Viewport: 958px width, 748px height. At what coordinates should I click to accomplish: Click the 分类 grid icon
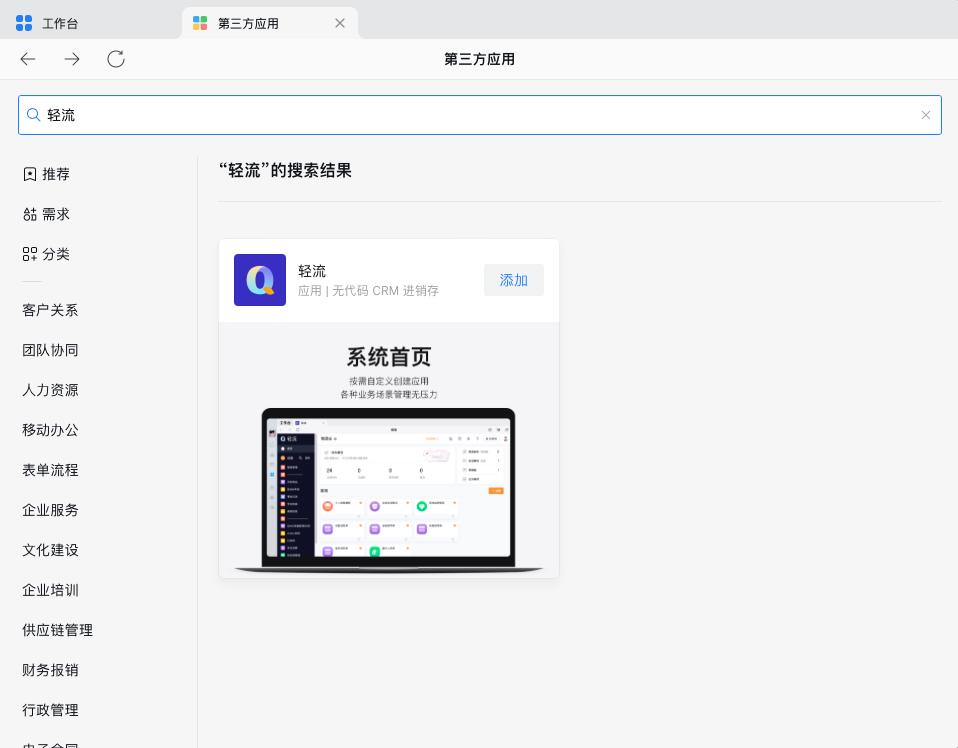(29, 254)
